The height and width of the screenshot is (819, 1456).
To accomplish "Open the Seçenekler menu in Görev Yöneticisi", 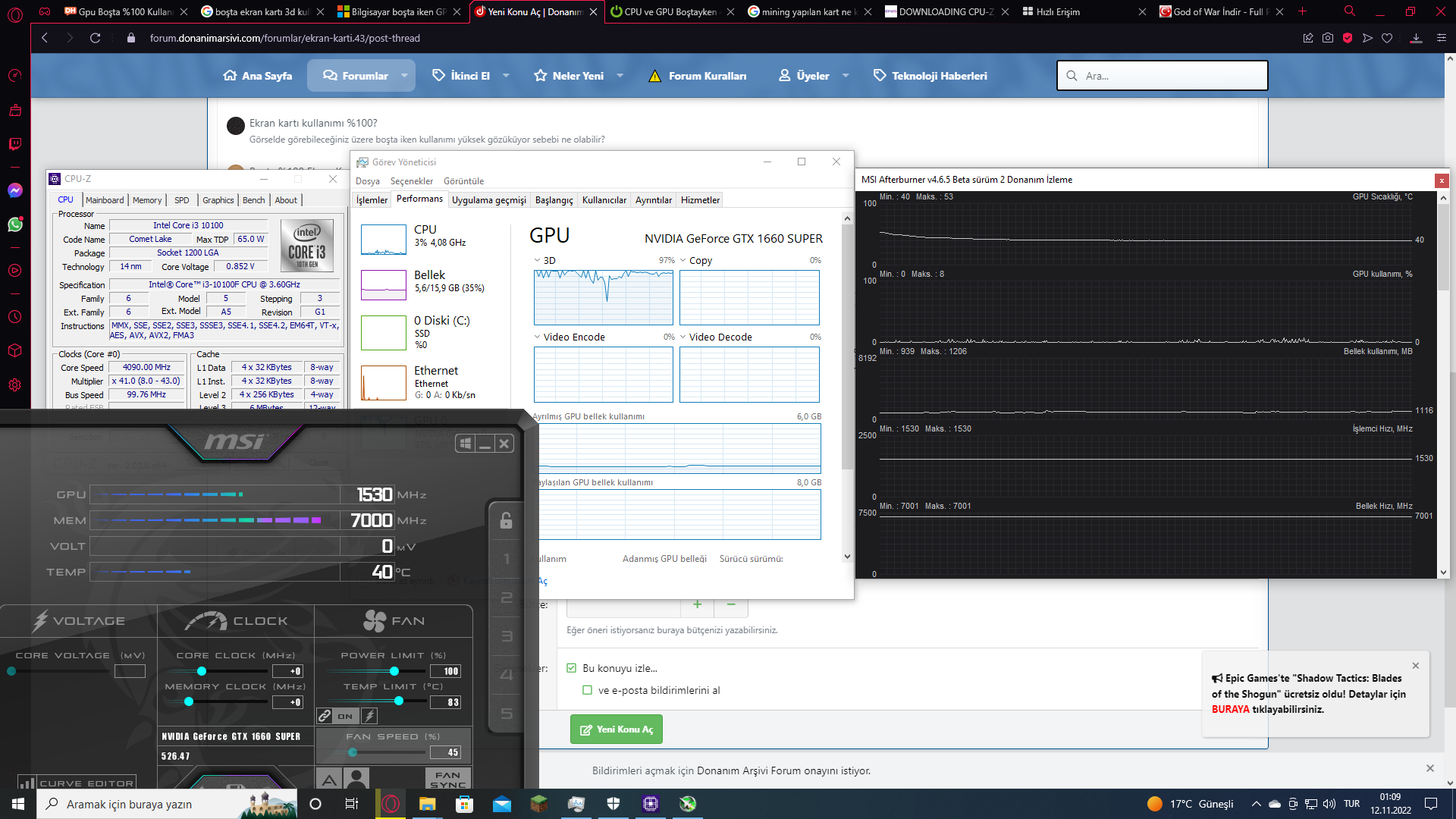I will pyautogui.click(x=412, y=181).
